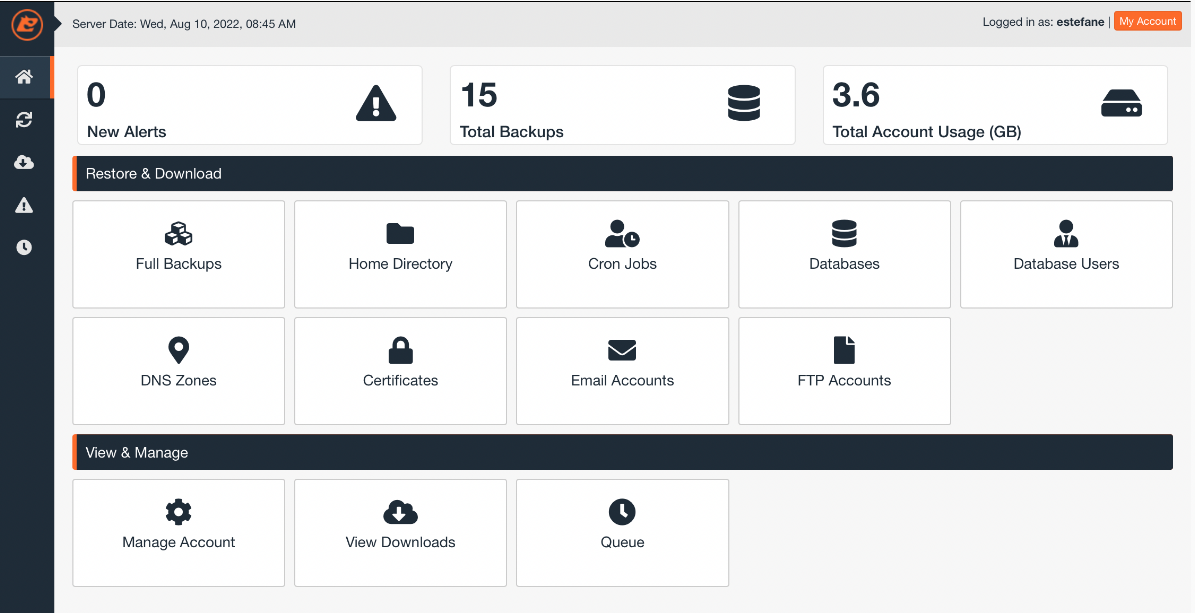Image resolution: width=1195 pixels, height=614 pixels.
Task: Choose the Databases tile
Action: 844,254
